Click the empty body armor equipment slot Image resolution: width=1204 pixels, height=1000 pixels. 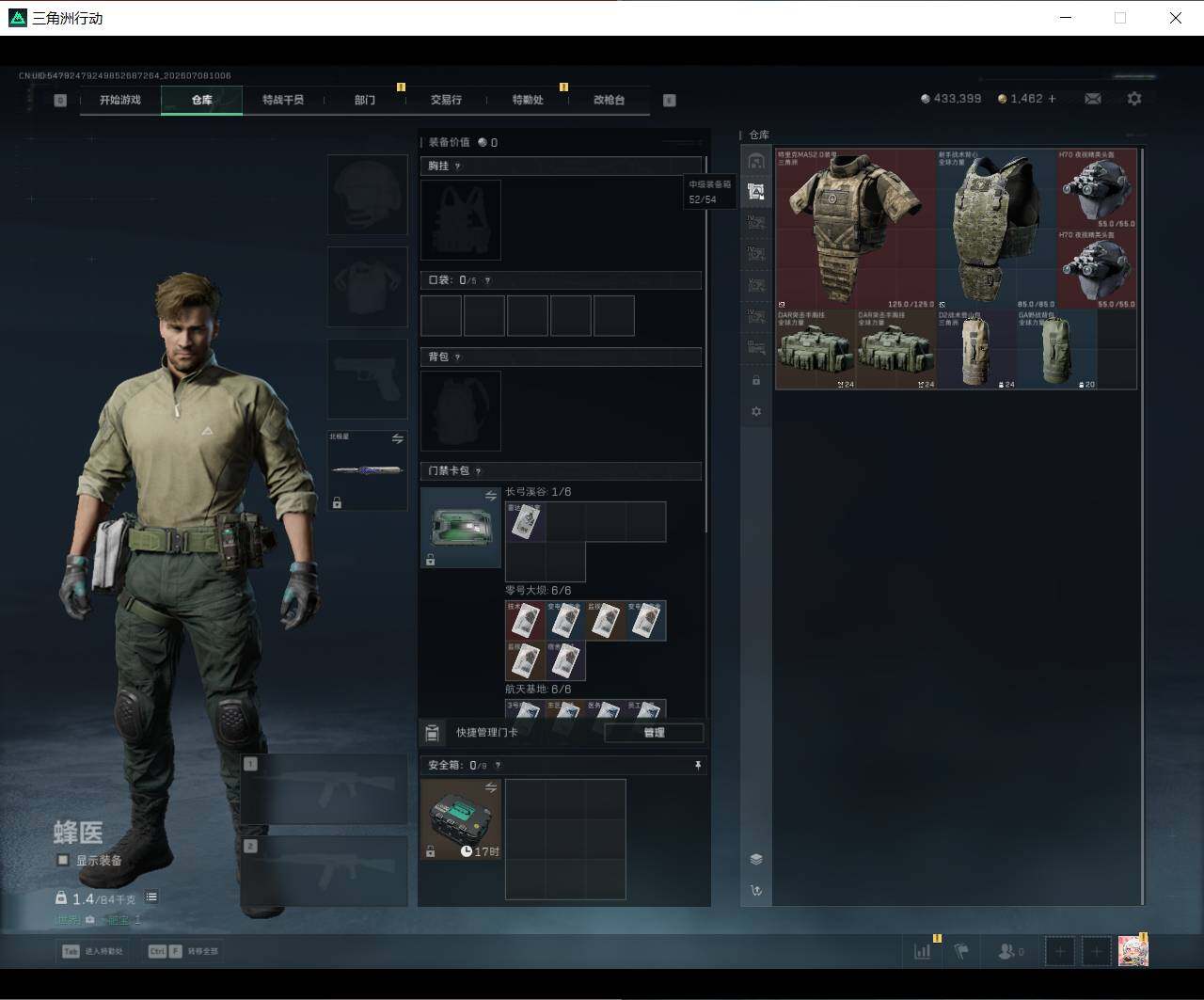[x=367, y=287]
